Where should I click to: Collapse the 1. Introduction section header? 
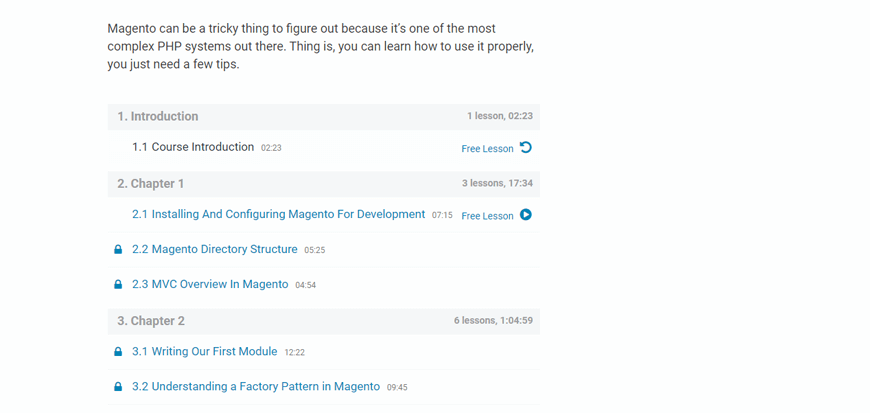(158, 116)
